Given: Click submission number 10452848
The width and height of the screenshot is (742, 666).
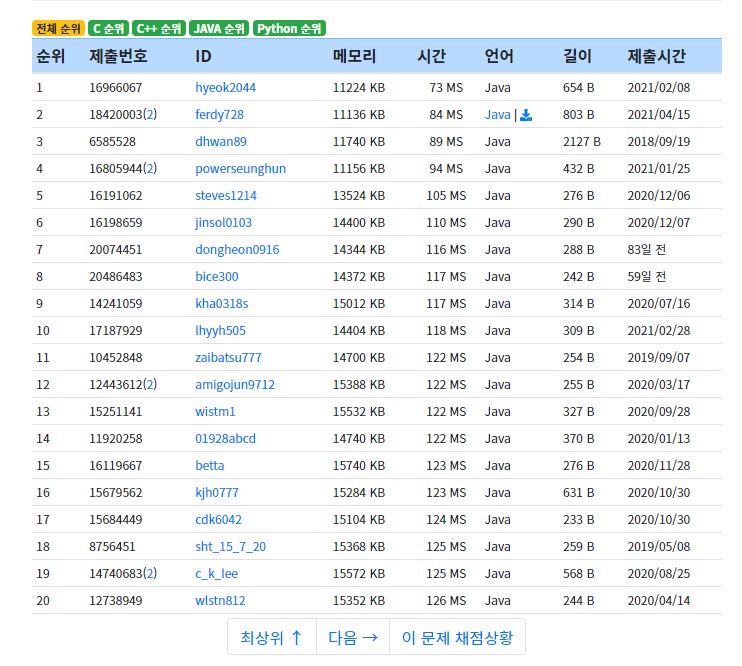Looking at the screenshot, I should point(115,358).
